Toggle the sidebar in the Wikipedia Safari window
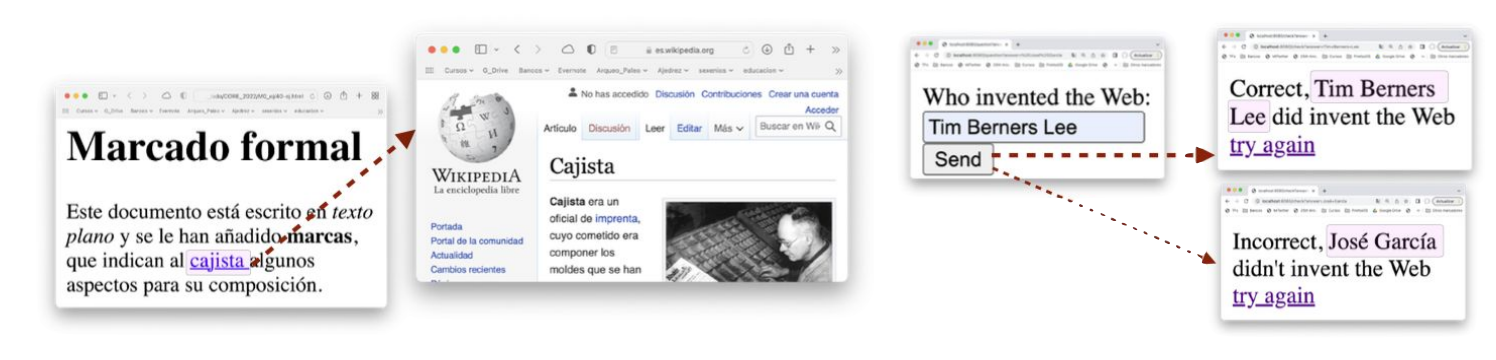 point(481,49)
